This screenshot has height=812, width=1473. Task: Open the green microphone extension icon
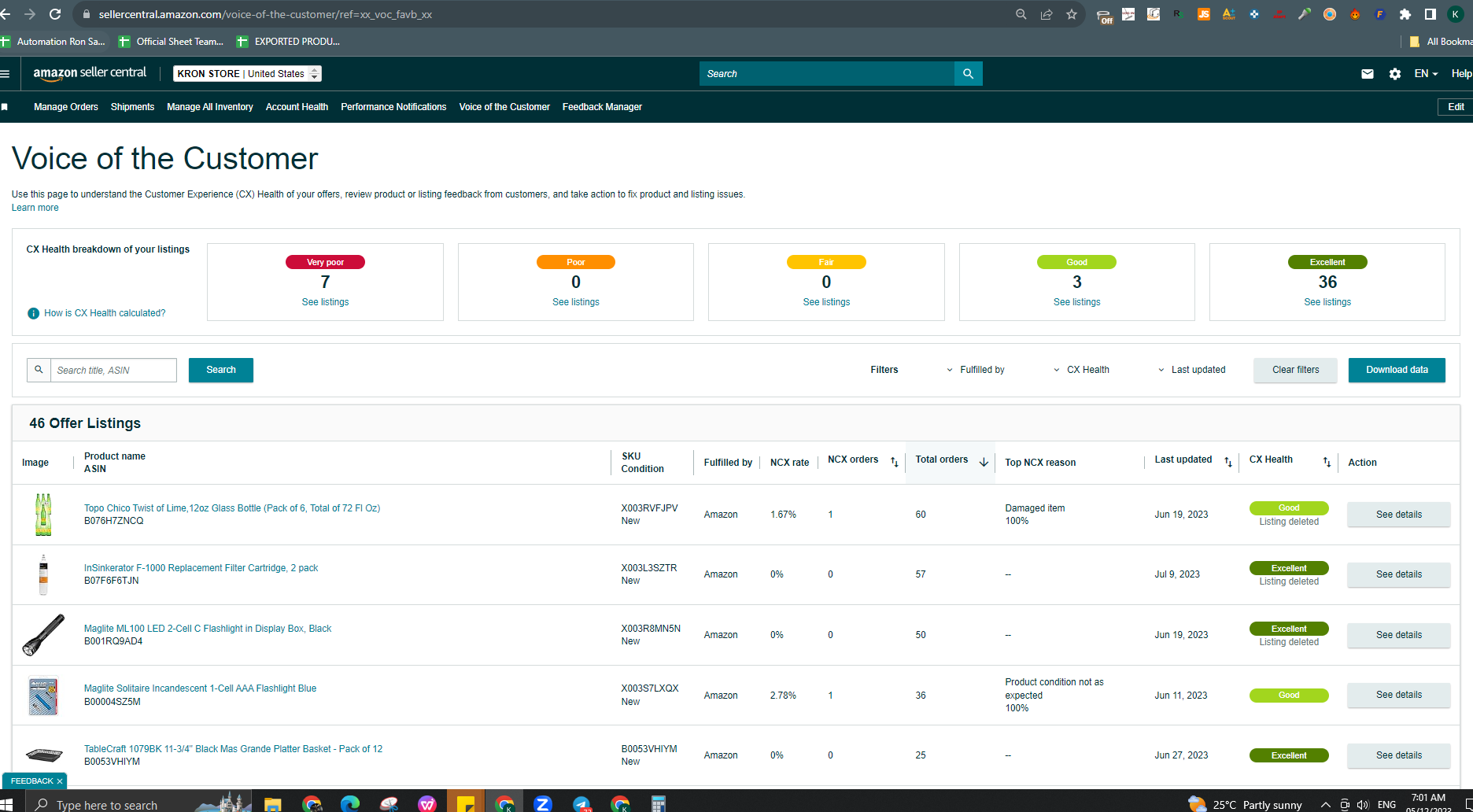tap(1305, 14)
